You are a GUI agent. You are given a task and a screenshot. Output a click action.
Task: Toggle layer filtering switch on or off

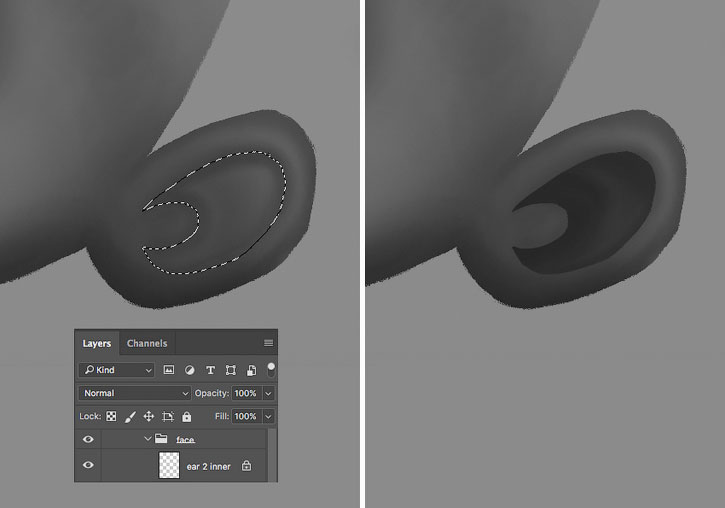point(271,369)
